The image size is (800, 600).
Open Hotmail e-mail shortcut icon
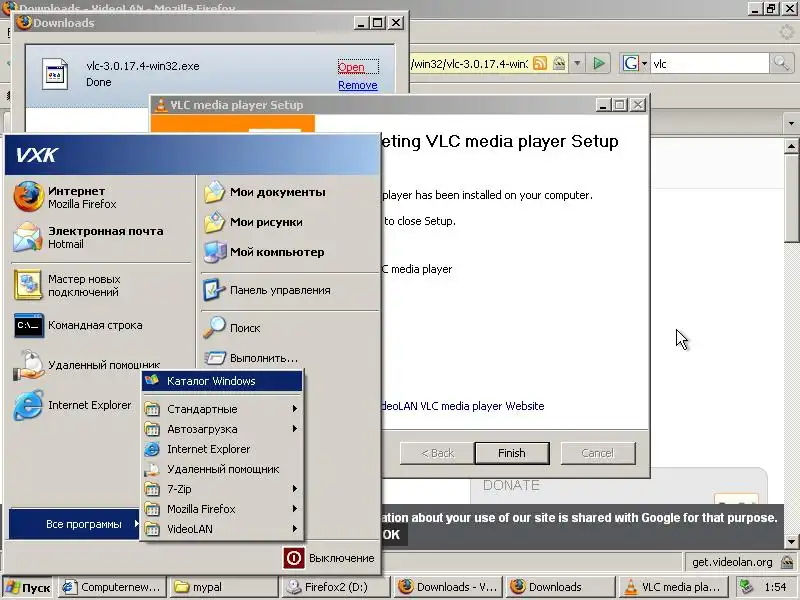pyautogui.click(x=28, y=237)
